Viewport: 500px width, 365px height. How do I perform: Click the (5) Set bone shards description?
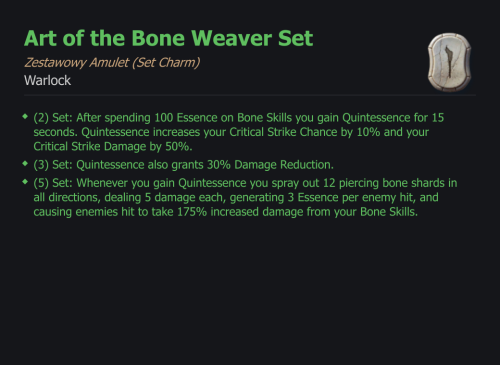tap(245, 197)
